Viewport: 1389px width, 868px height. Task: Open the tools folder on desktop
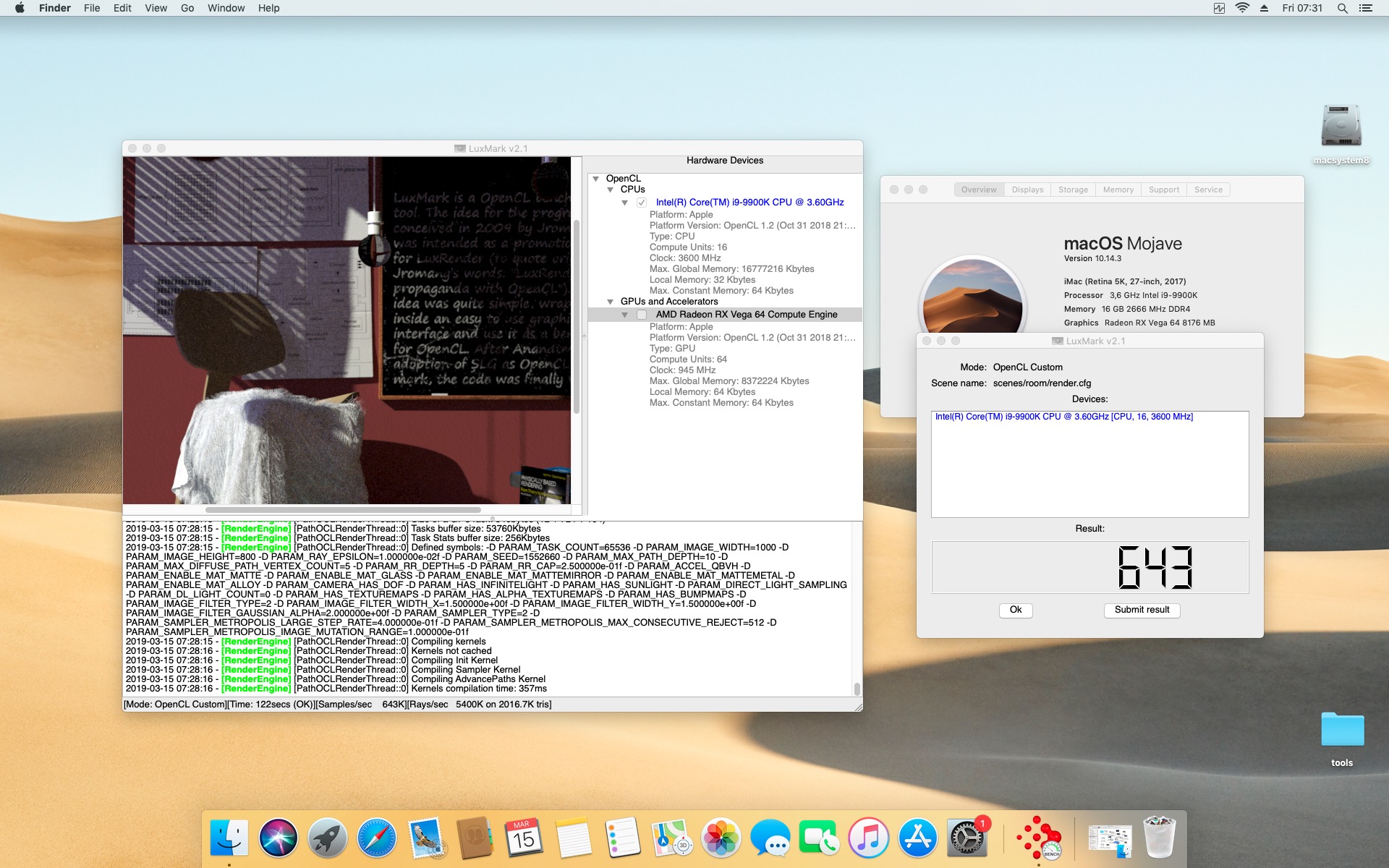click(1342, 731)
